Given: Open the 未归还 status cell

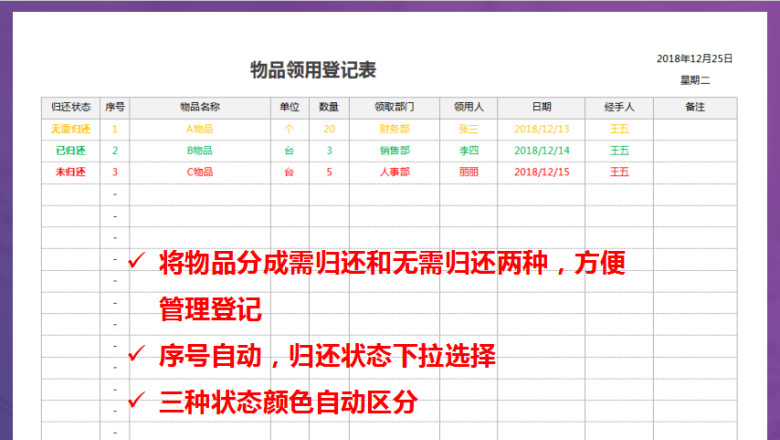Looking at the screenshot, I should [71, 172].
